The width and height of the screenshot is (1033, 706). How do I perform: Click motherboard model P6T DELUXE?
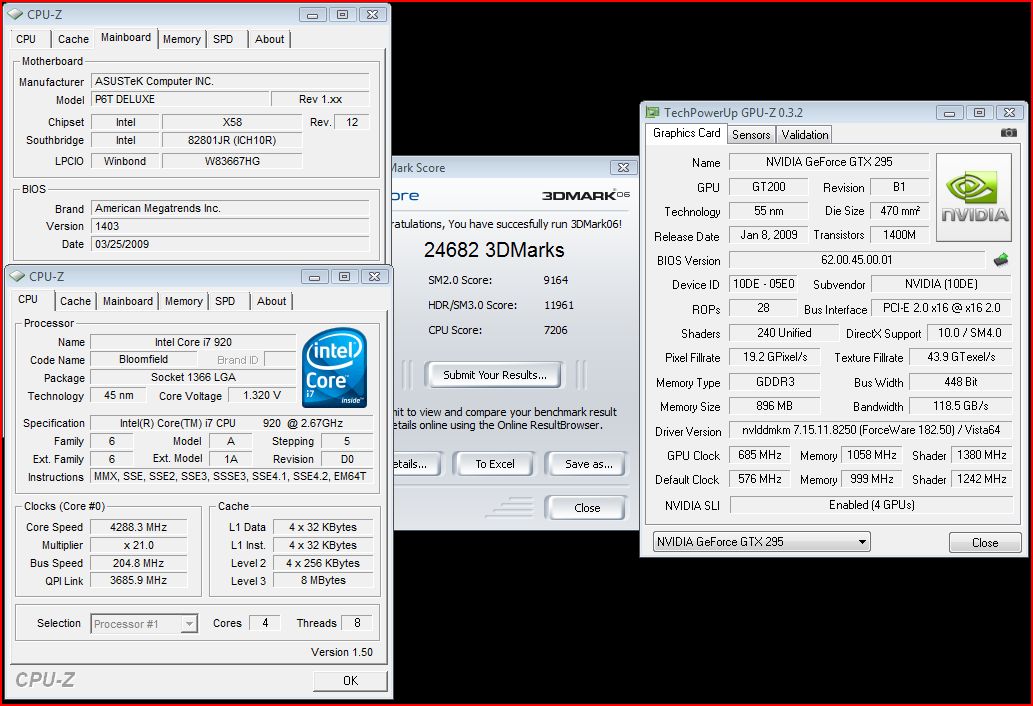point(180,99)
